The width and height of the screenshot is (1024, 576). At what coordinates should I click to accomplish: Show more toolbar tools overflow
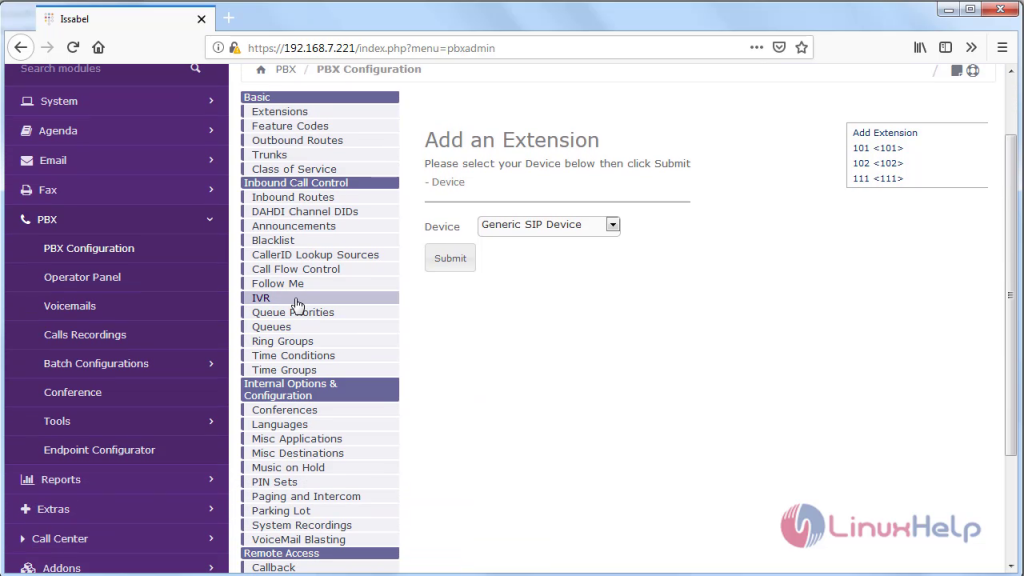point(971,47)
